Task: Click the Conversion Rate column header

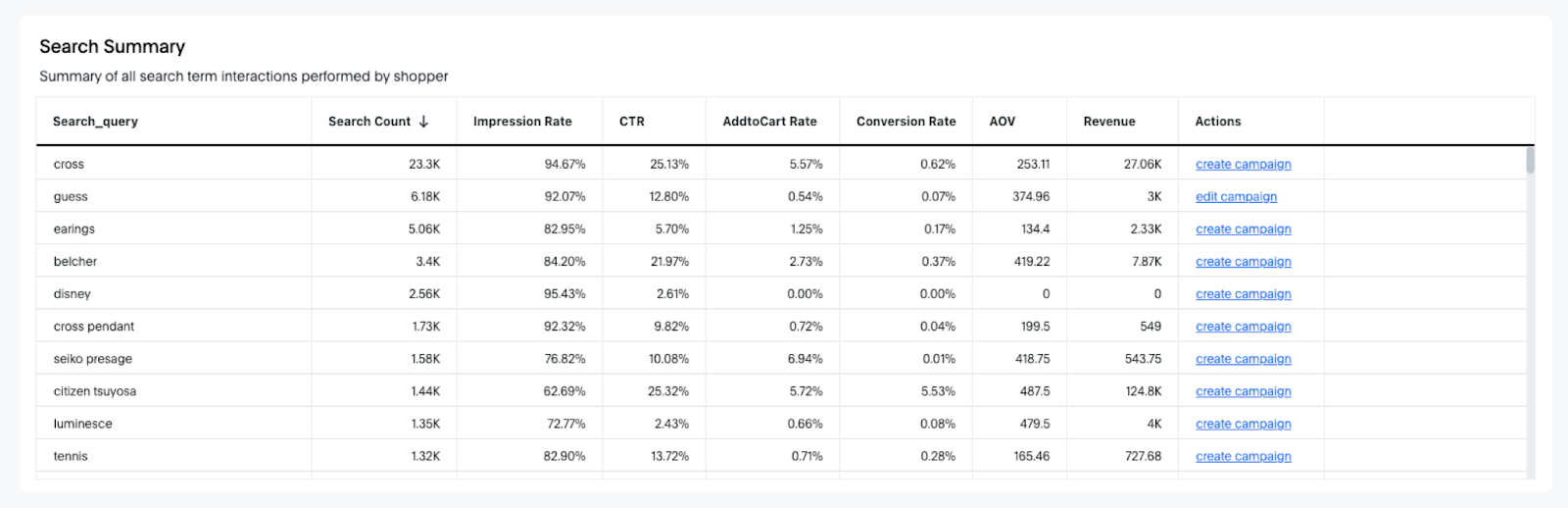Action: pyautogui.click(x=906, y=122)
